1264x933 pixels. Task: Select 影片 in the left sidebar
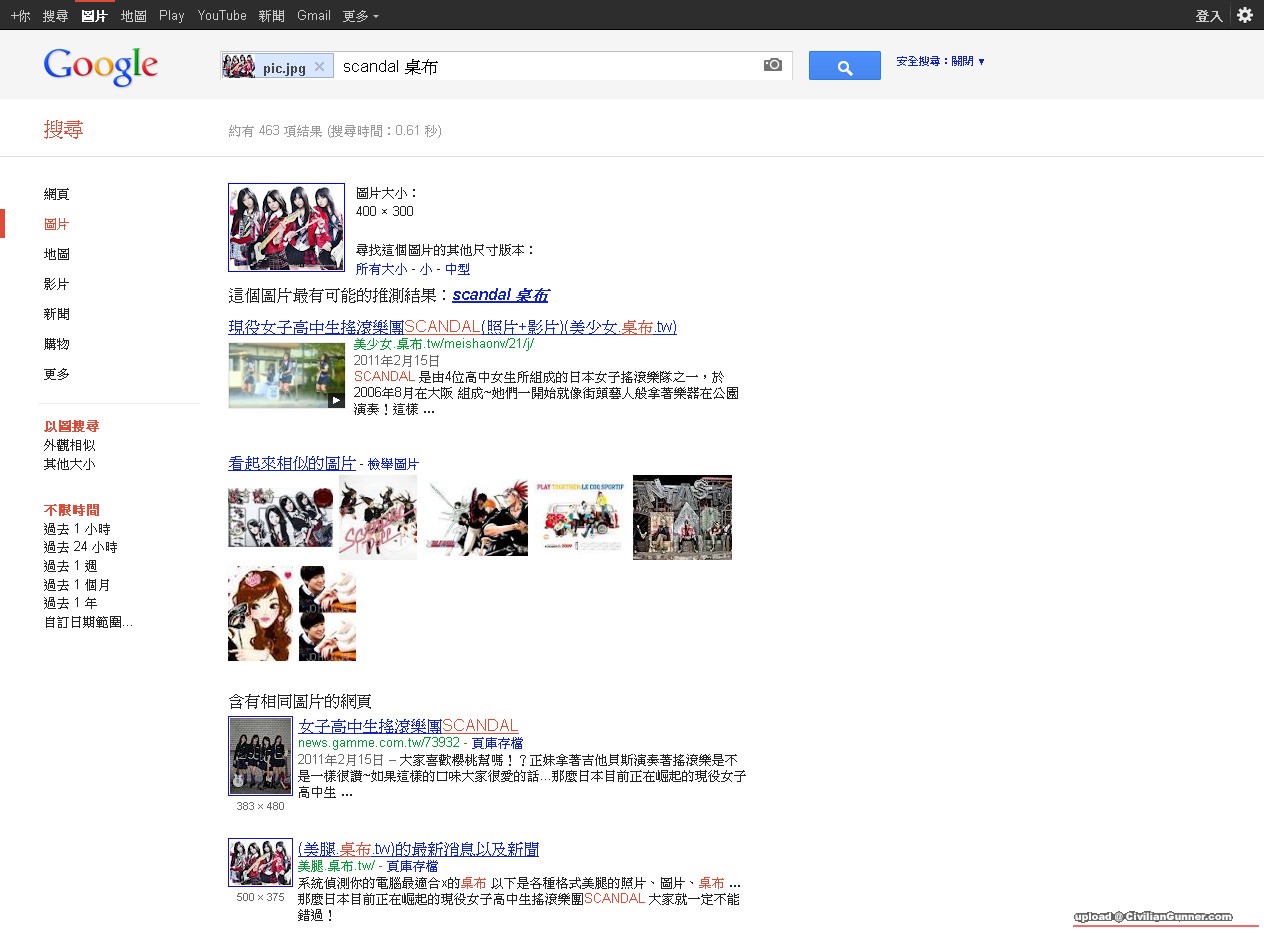pyautogui.click(x=57, y=284)
